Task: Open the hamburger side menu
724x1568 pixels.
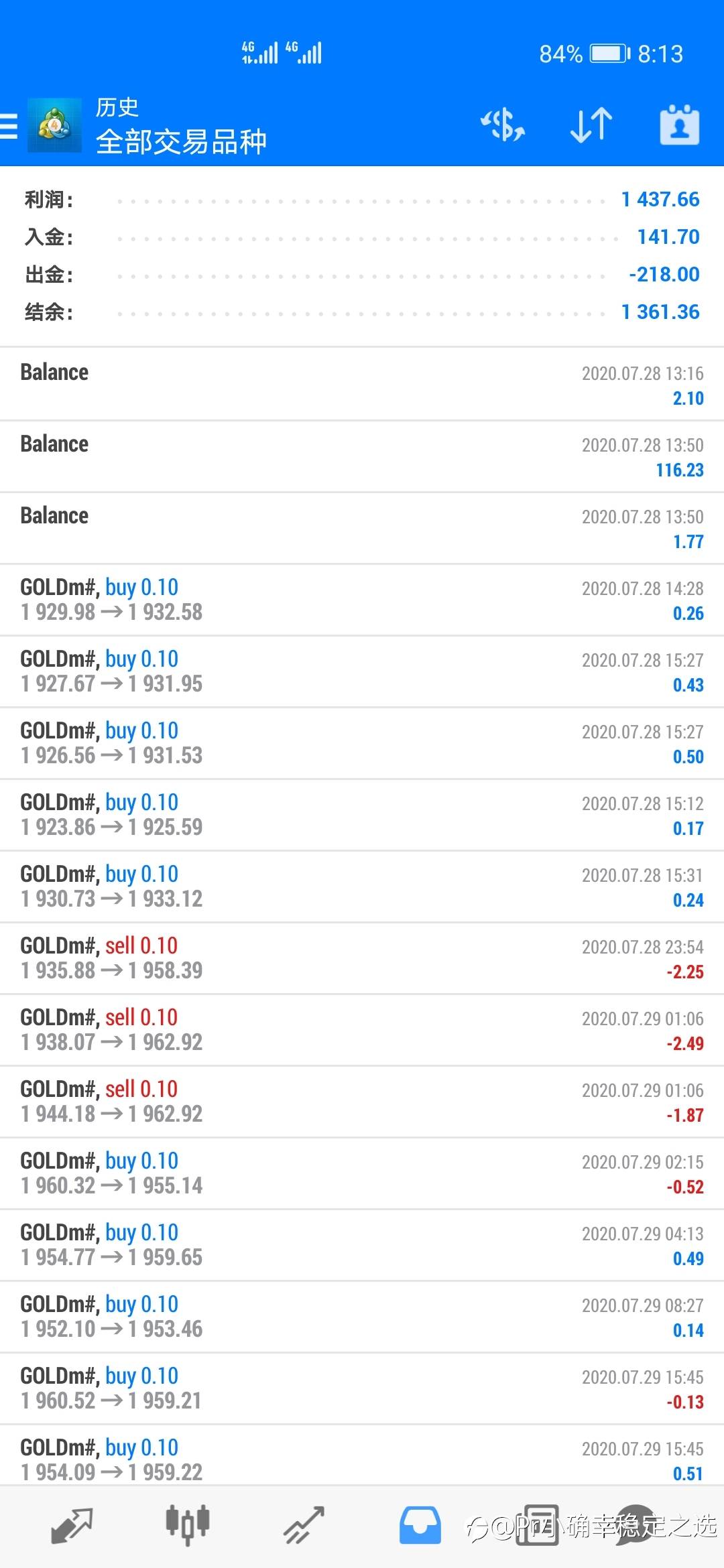Action: [9, 125]
